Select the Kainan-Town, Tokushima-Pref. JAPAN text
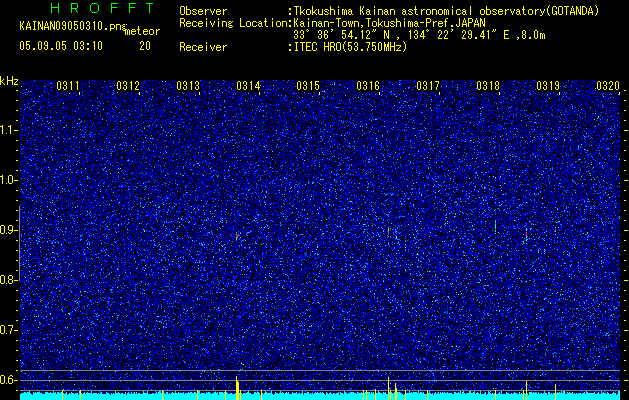 click(389, 23)
